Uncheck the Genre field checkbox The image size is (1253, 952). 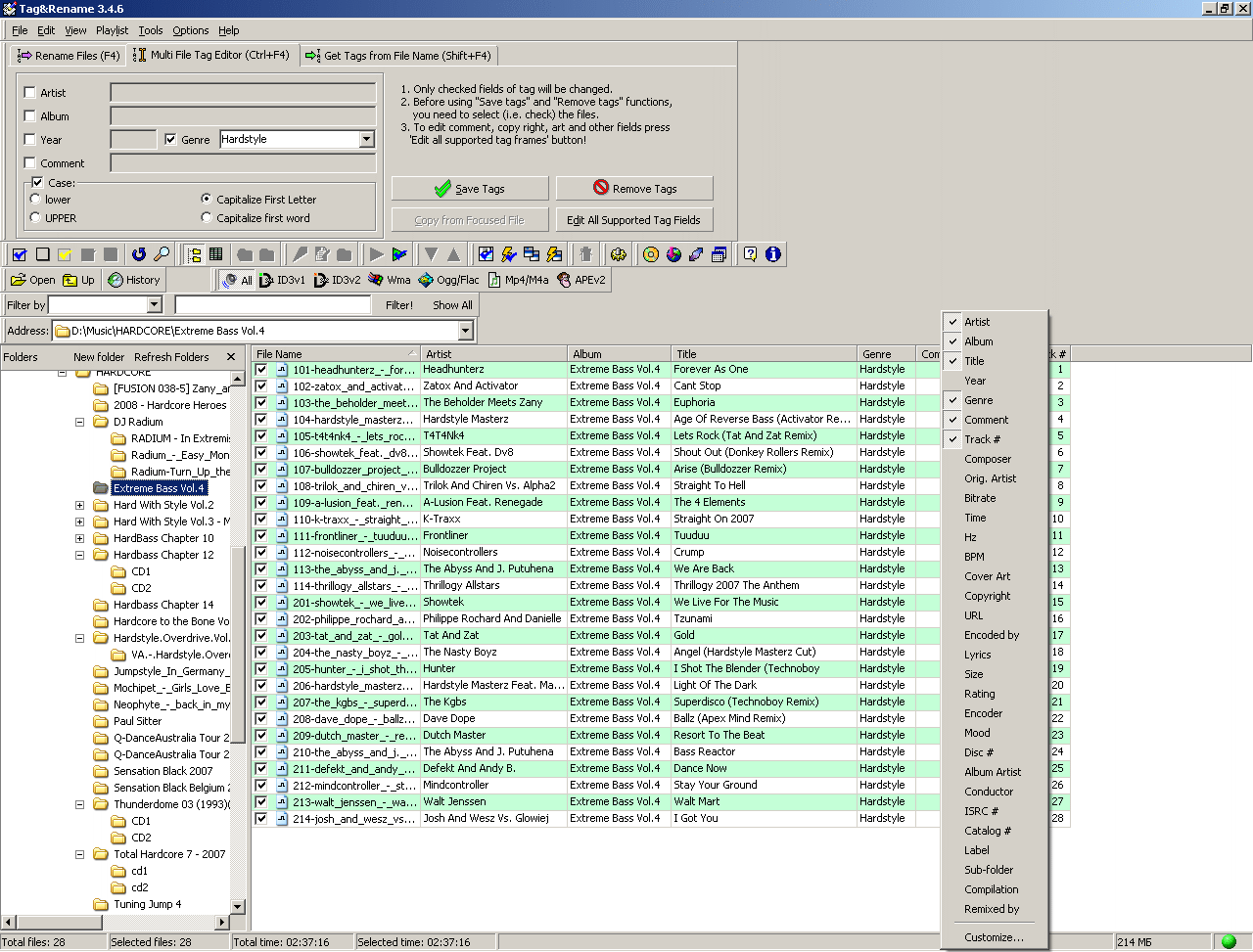point(171,140)
